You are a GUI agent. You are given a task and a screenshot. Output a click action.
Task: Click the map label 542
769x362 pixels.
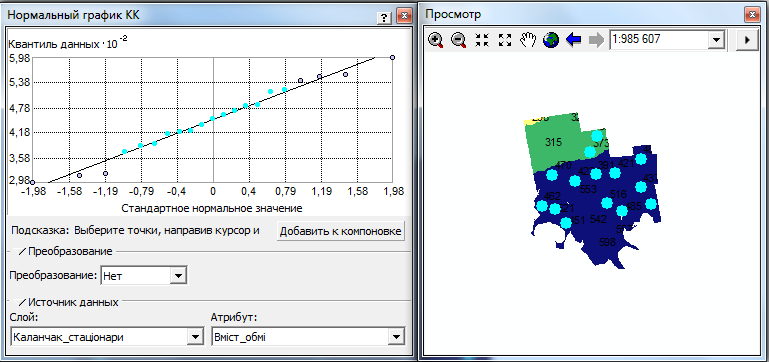pyautogui.click(x=598, y=219)
